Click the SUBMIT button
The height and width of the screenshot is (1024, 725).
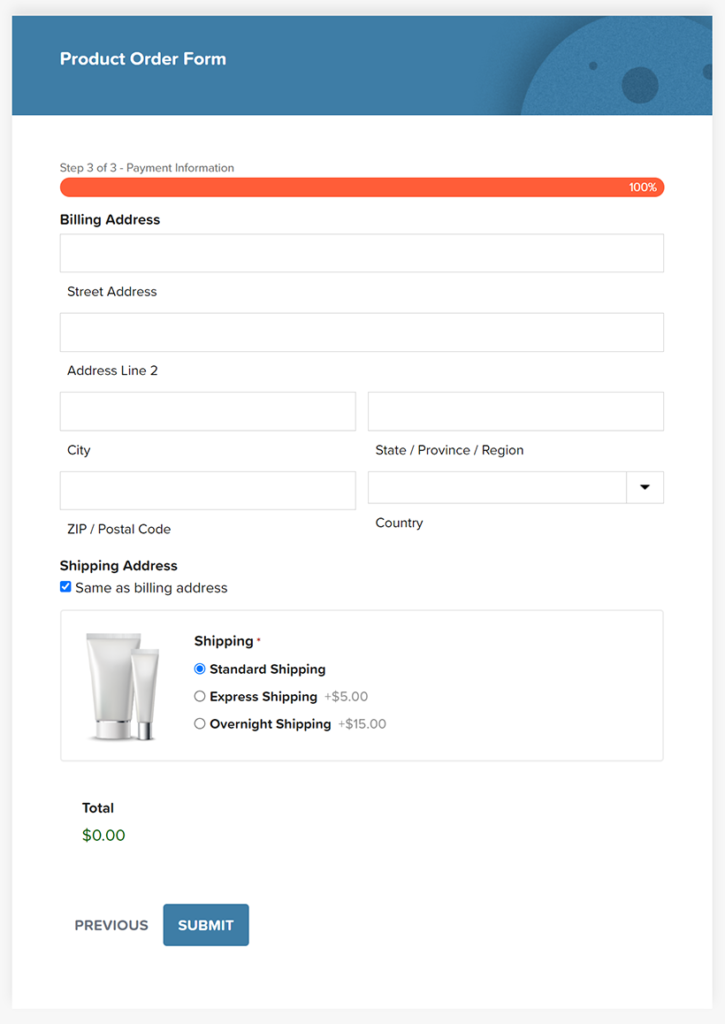tap(205, 925)
